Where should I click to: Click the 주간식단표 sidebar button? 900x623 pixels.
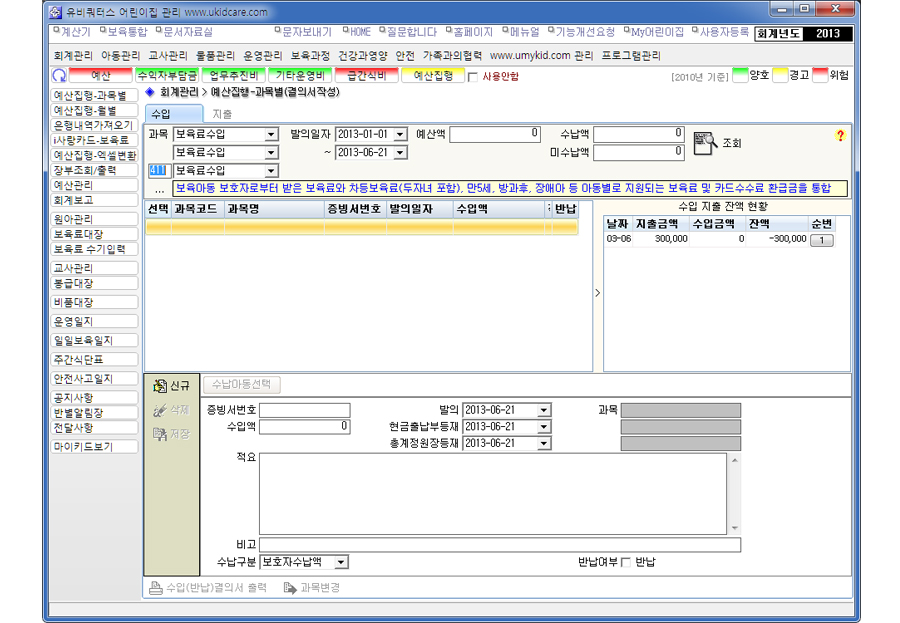tap(95, 359)
